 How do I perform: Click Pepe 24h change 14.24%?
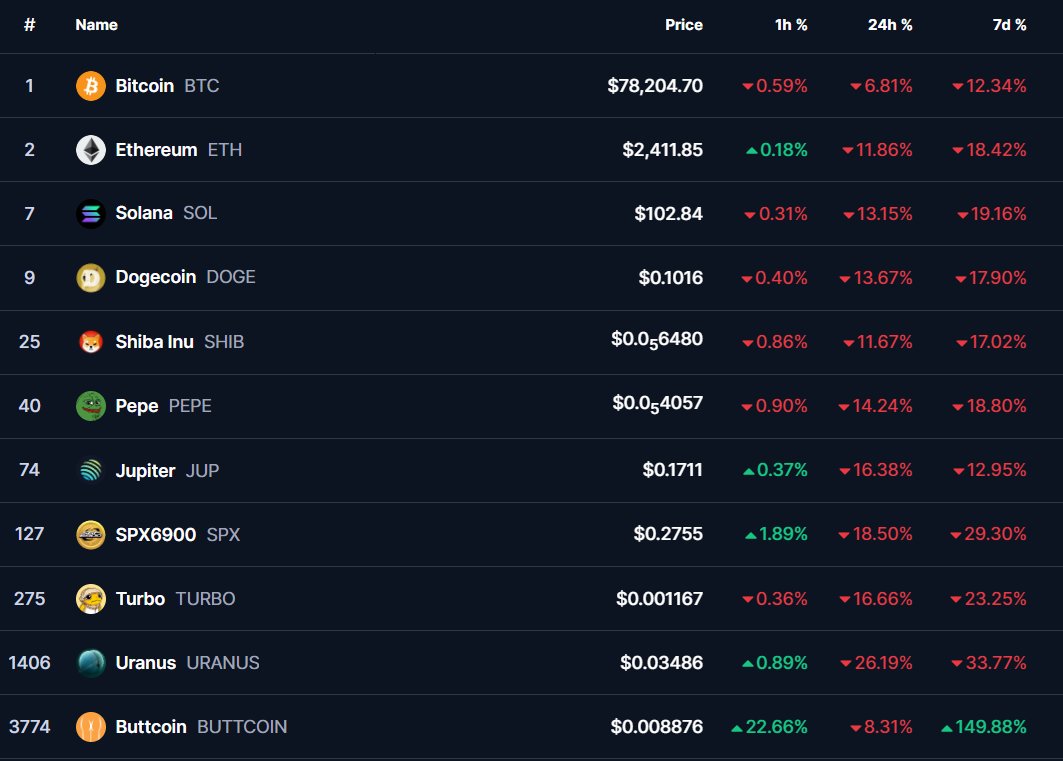(x=875, y=406)
